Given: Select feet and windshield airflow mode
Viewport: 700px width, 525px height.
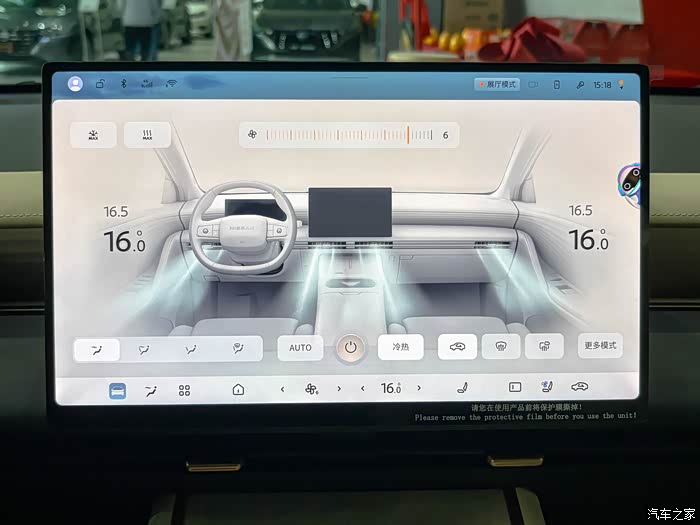Looking at the screenshot, I should (238, 349).
